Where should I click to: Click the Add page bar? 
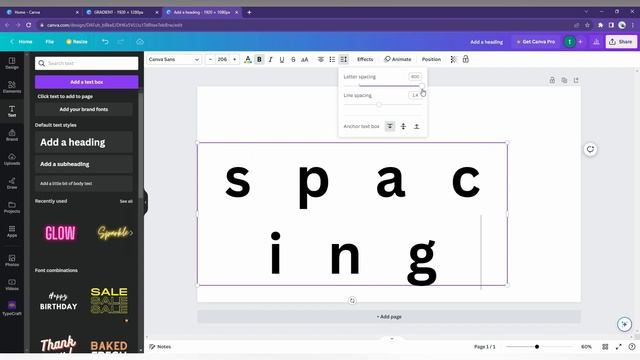389,317
